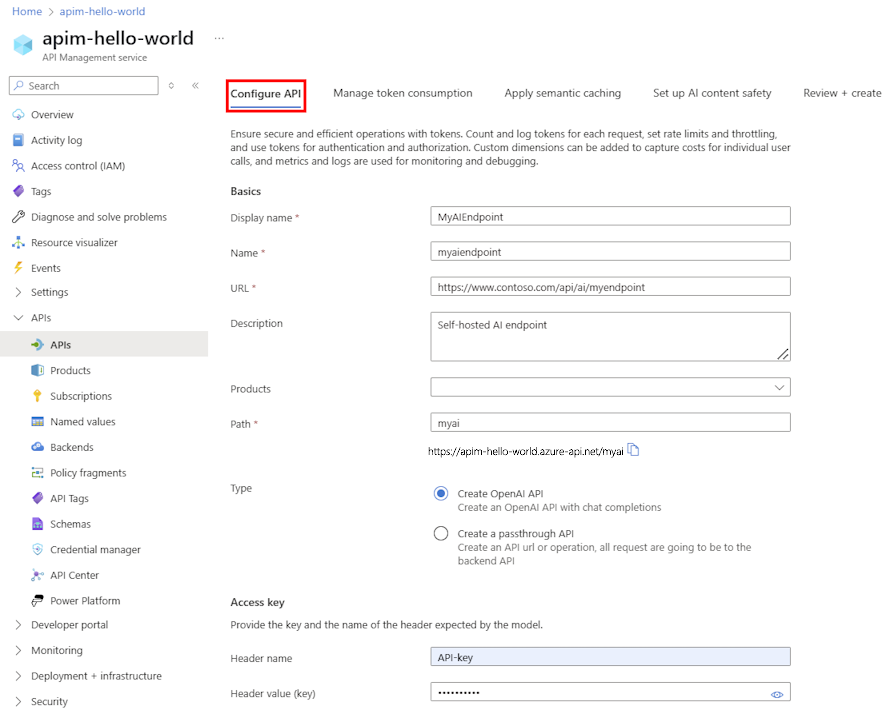The width and height of the screenshot is (886, 714).
Task: Go to Review + create
Action: (x=841, y=92)
